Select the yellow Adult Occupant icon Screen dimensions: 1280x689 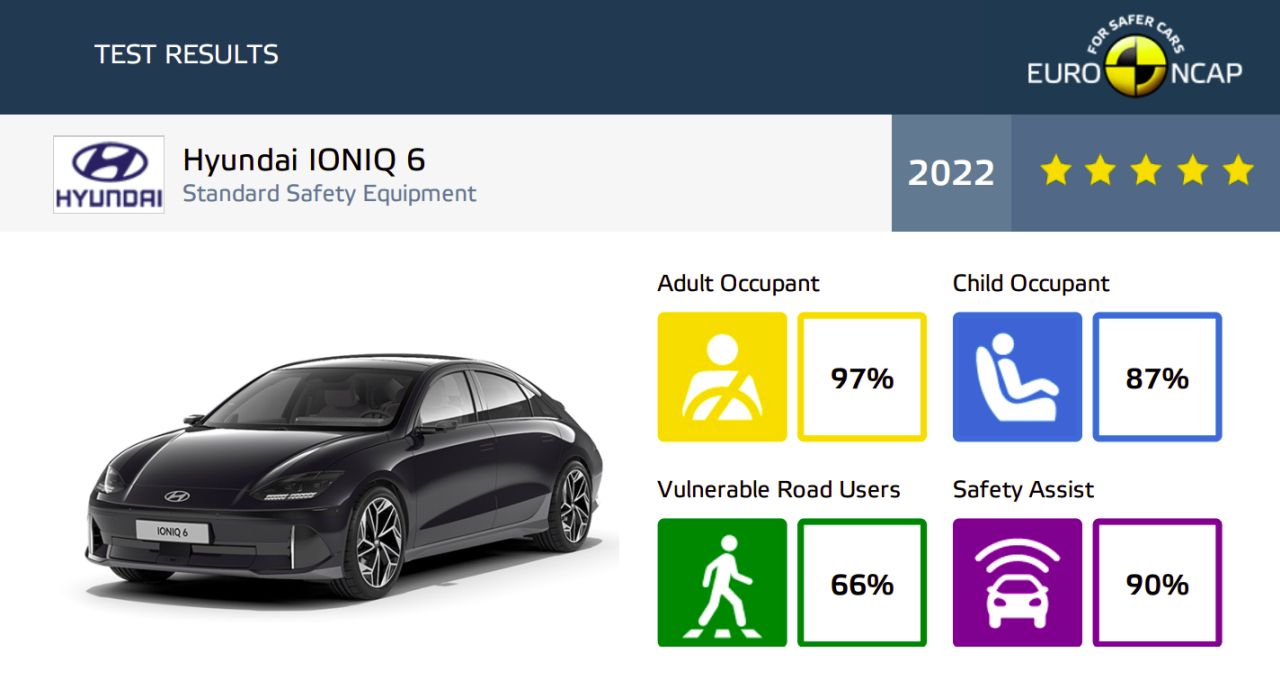click(x=722, y=377)
